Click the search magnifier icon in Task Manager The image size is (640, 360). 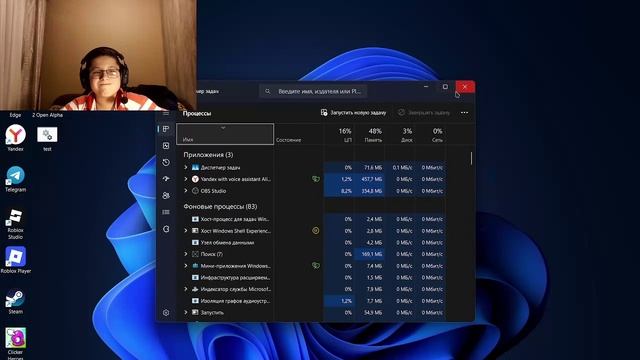click(267, 91)
